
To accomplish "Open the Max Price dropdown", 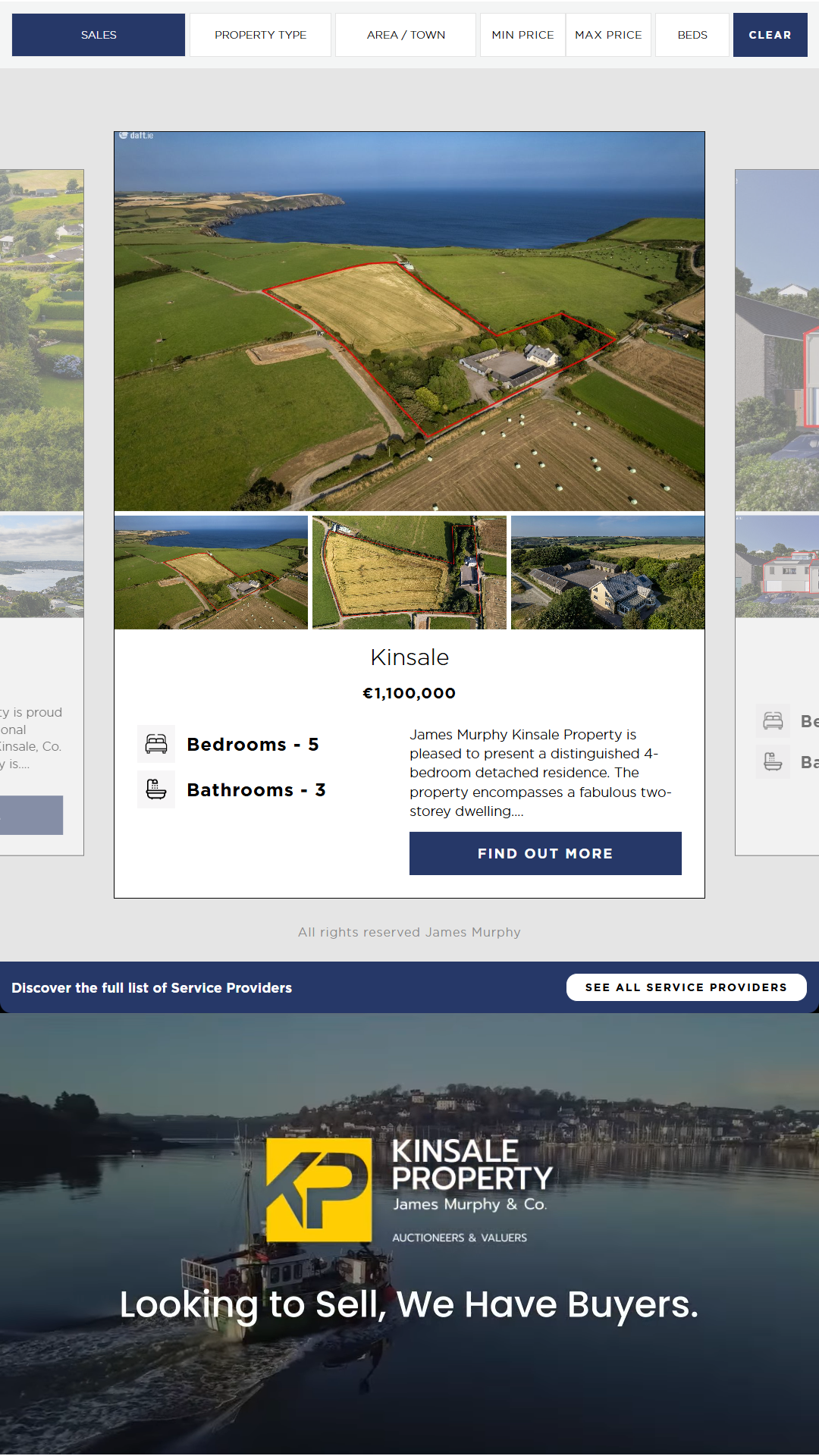I will (x=608, y=35).
